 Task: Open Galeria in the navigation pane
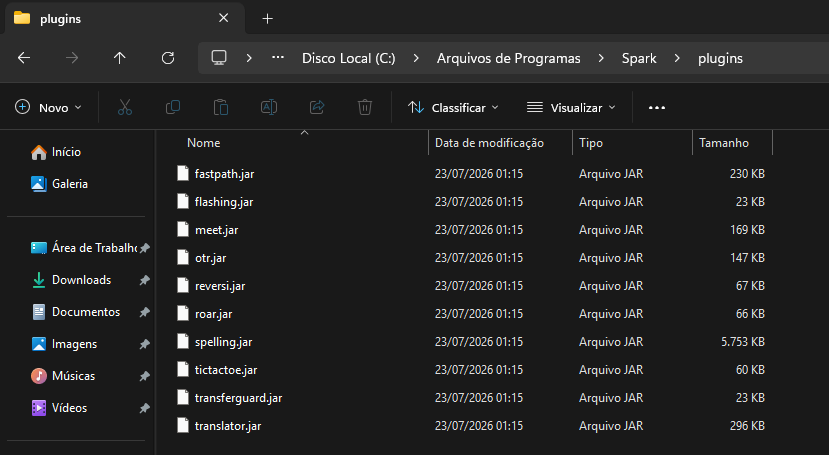tap(59, 184)
